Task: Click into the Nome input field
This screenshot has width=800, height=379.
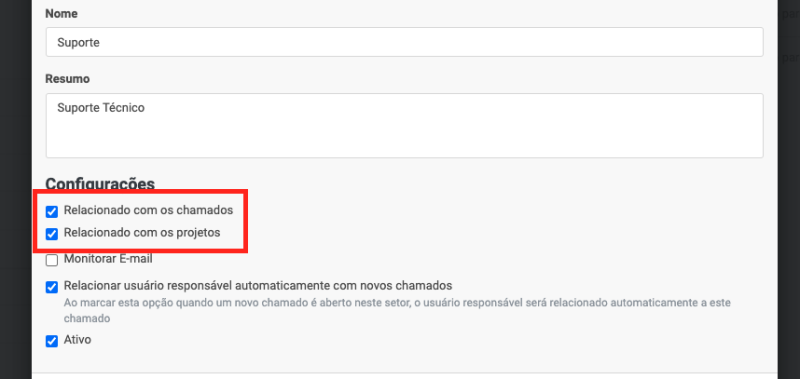Action: (404, 42)
